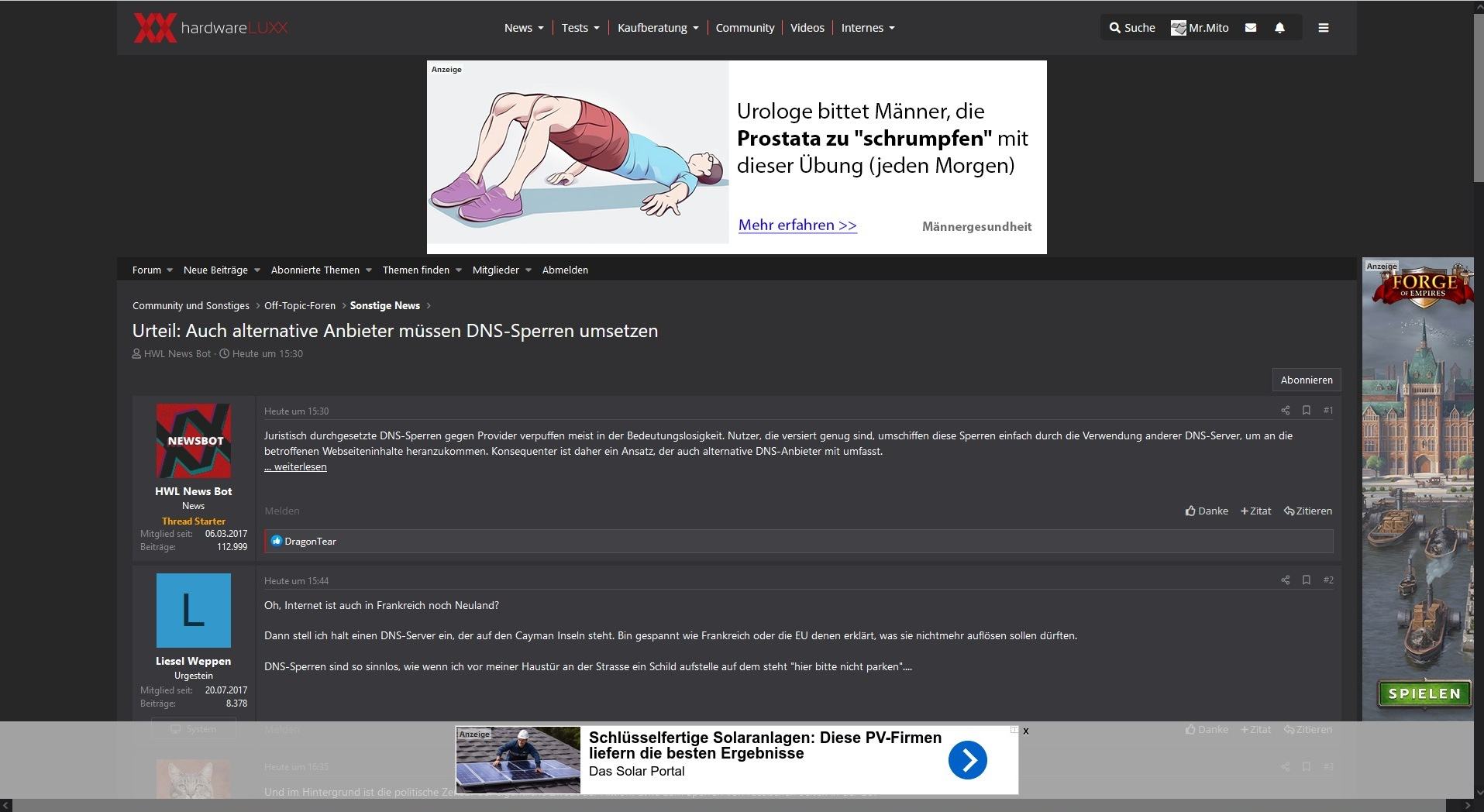Close the bottom solar ad banner
This screenshot has height=812, width=1484.
pos(1026,731)
